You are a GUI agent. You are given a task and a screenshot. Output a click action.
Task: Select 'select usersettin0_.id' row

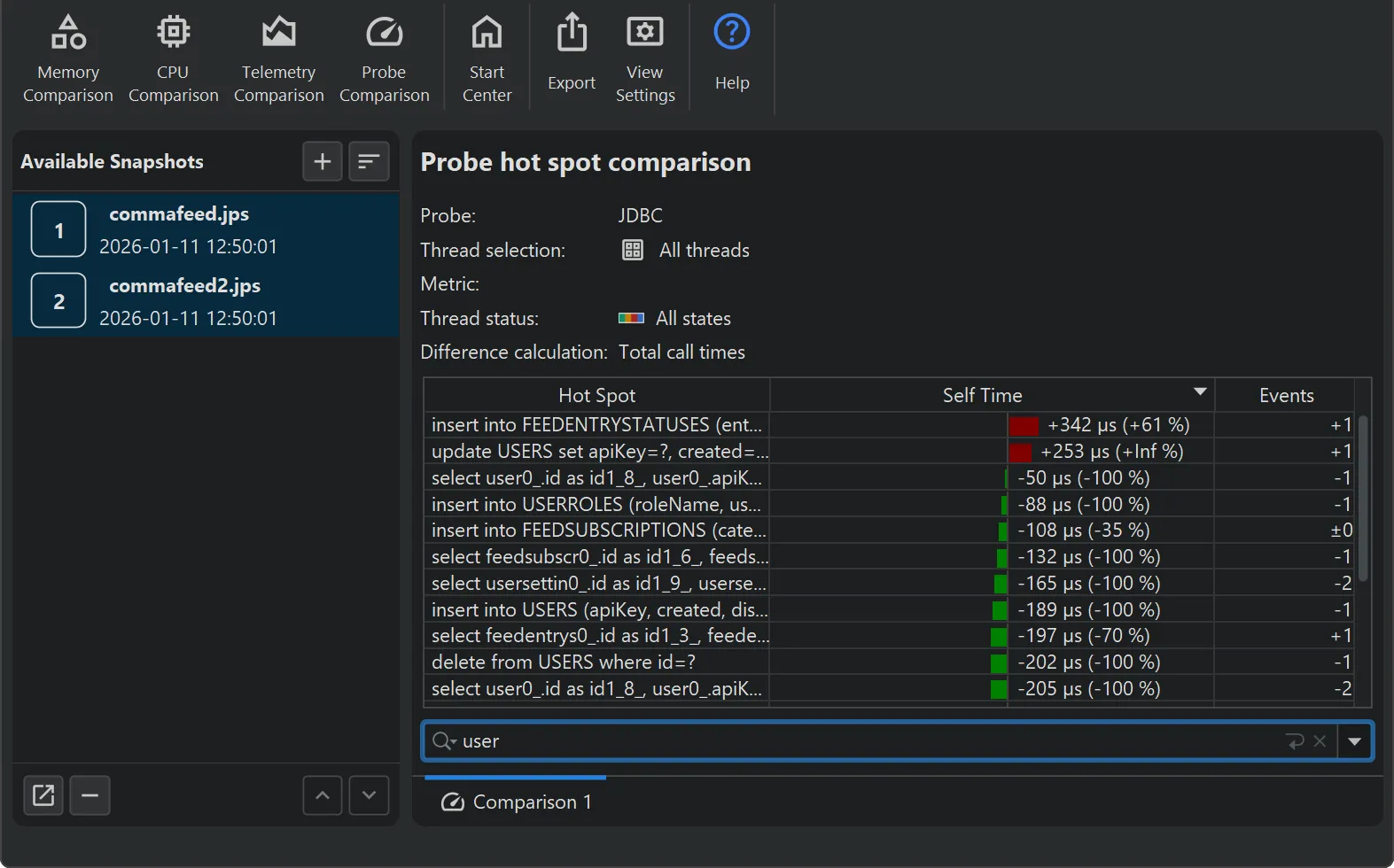tap(889, 584)
